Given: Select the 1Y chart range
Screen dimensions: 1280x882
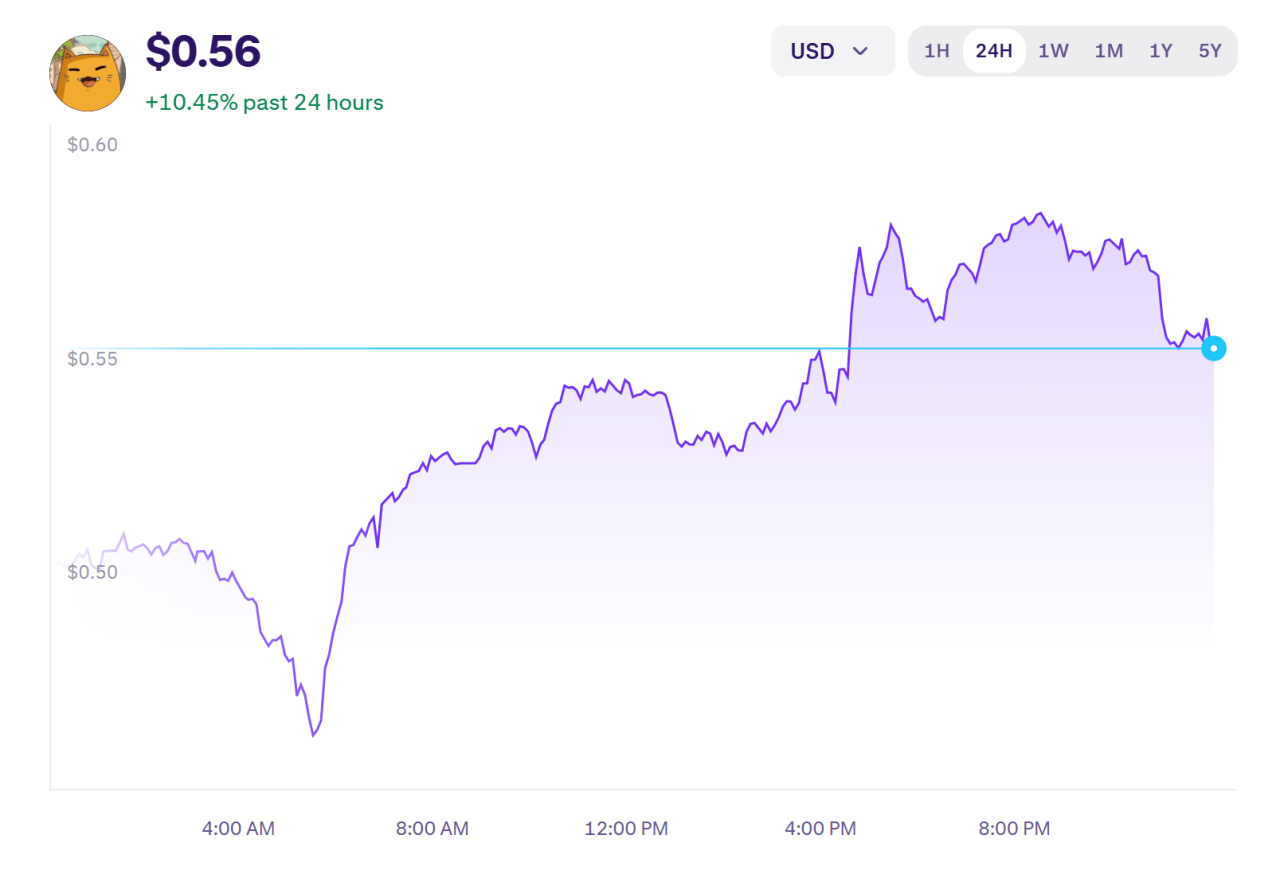Looking at the screenshot, I should coord(1160,51).
